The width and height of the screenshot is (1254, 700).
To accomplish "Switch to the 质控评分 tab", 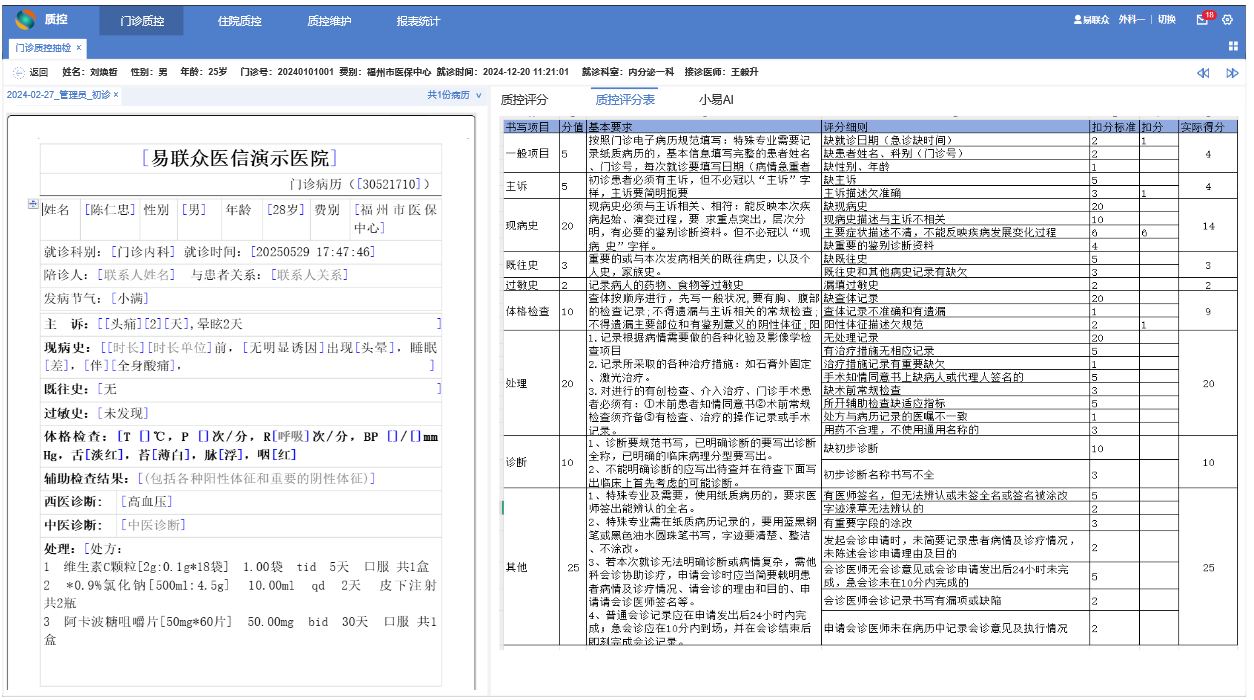I will click(x=524, y=99).
